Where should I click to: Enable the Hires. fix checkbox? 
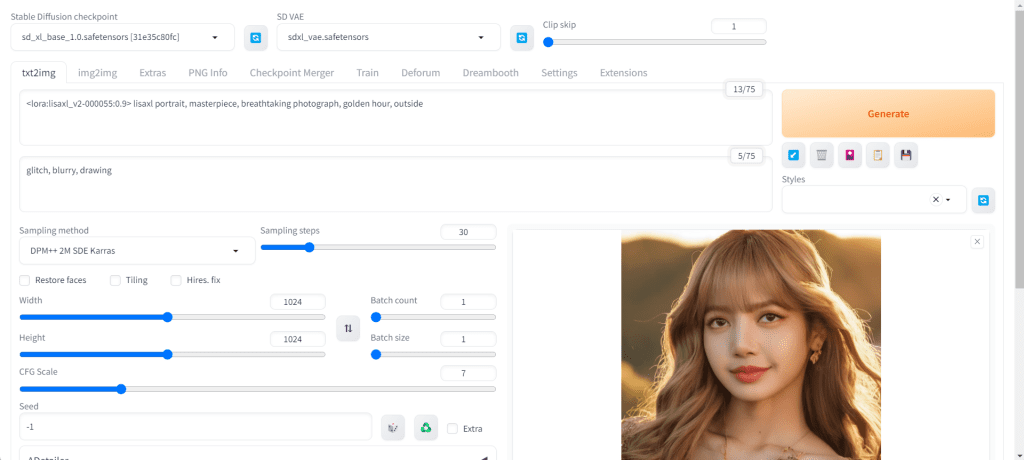point(176,280)
